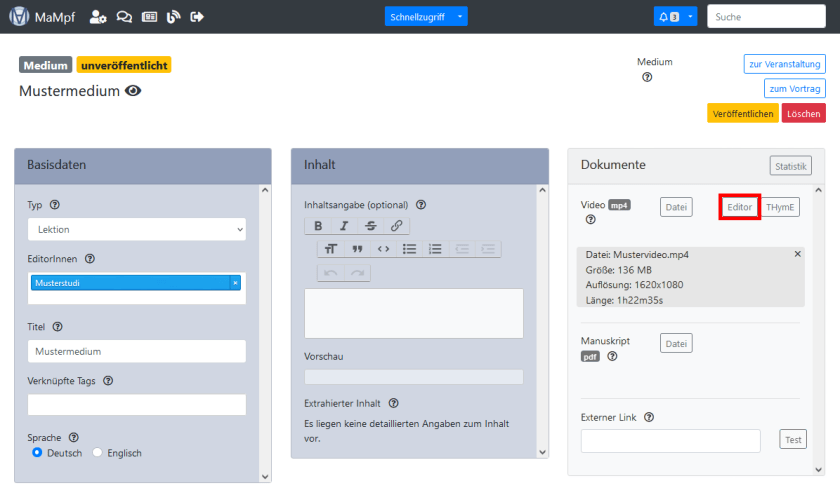840x495 pixels.
Task: Select Deutsch as the language
Action: point(37,453)
